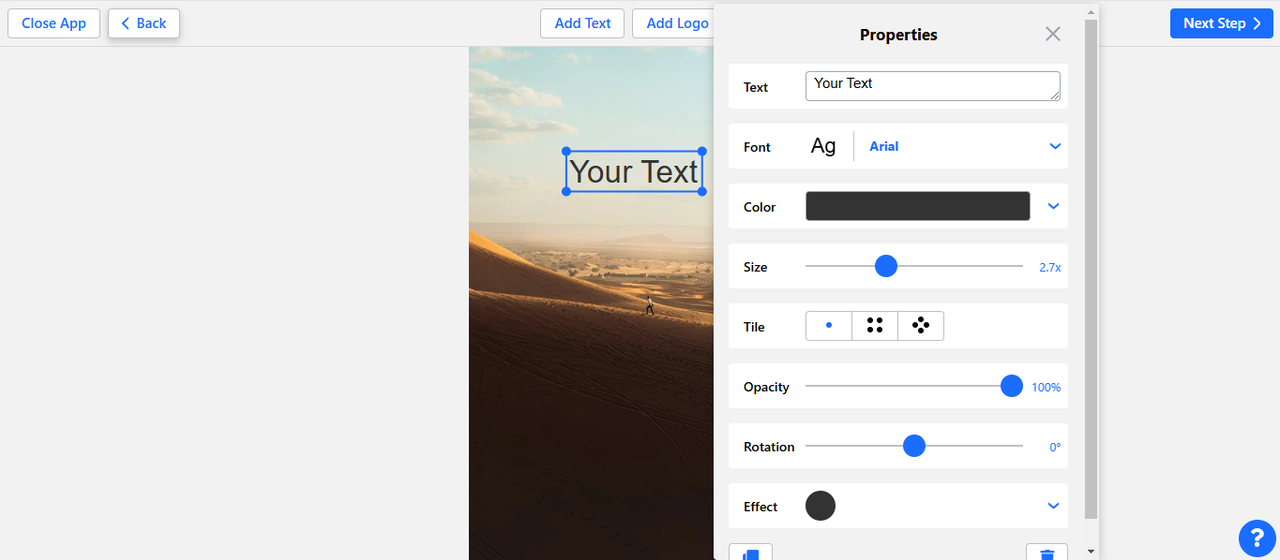The width and height of the screenshot is (1280, 560).
Task: Click the Ag font preview sample
Action: point(823,146)
